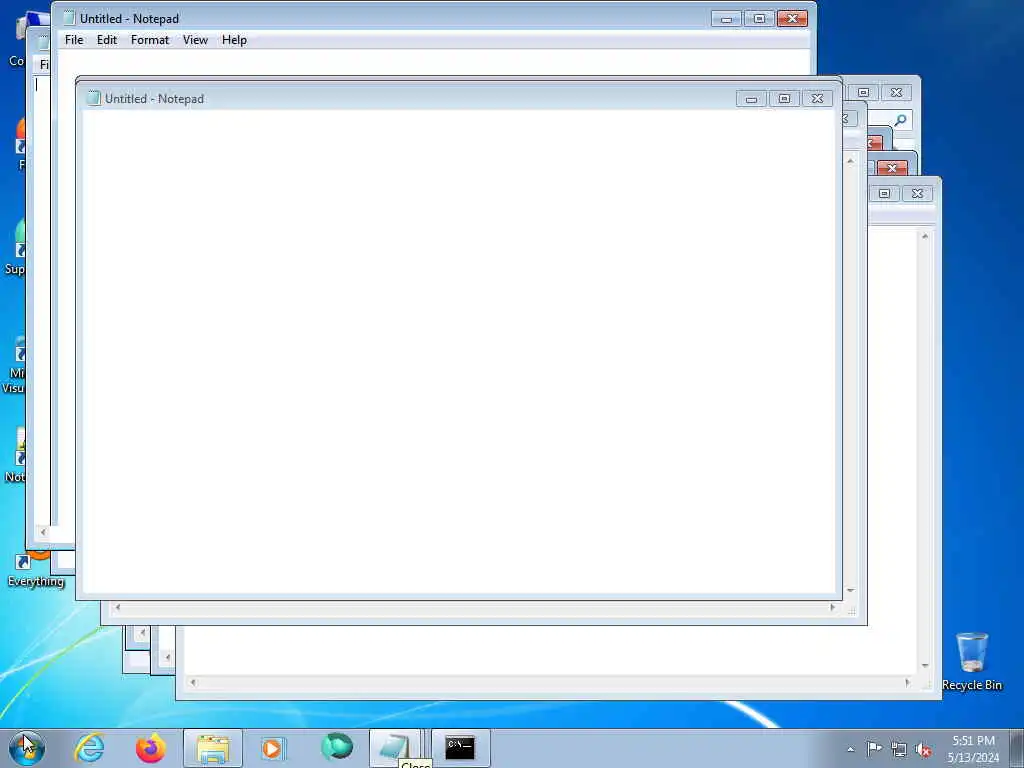Open Action Center flag tray icon
The image size is (1024, 768).
(874, 748)
